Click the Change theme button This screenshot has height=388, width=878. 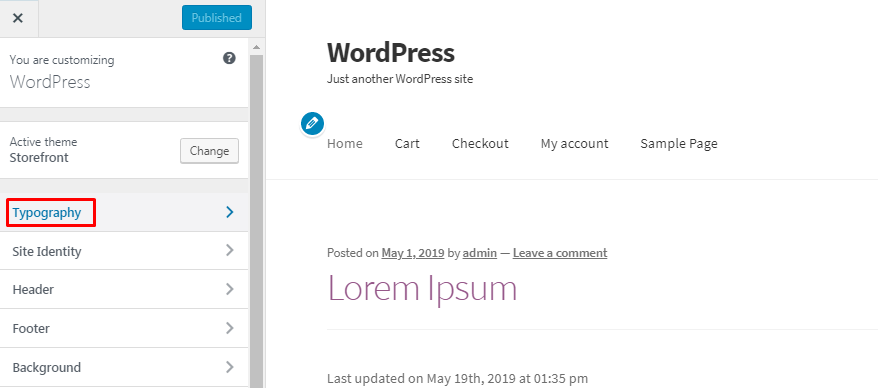(209, 151)
